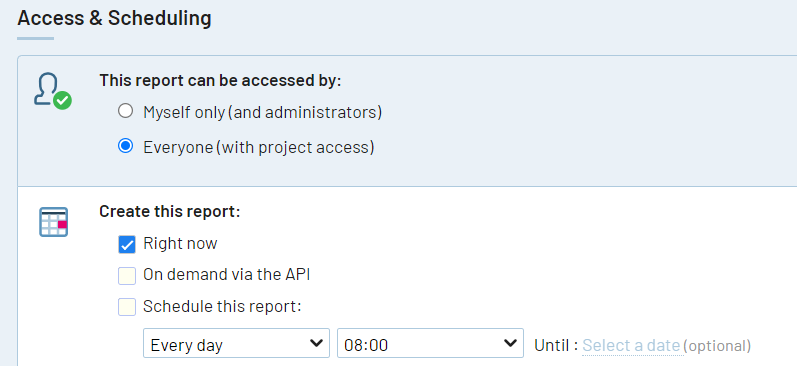Click the Right now label text
The width and height of the screenshot is (797, 366).
coord(180,243)
